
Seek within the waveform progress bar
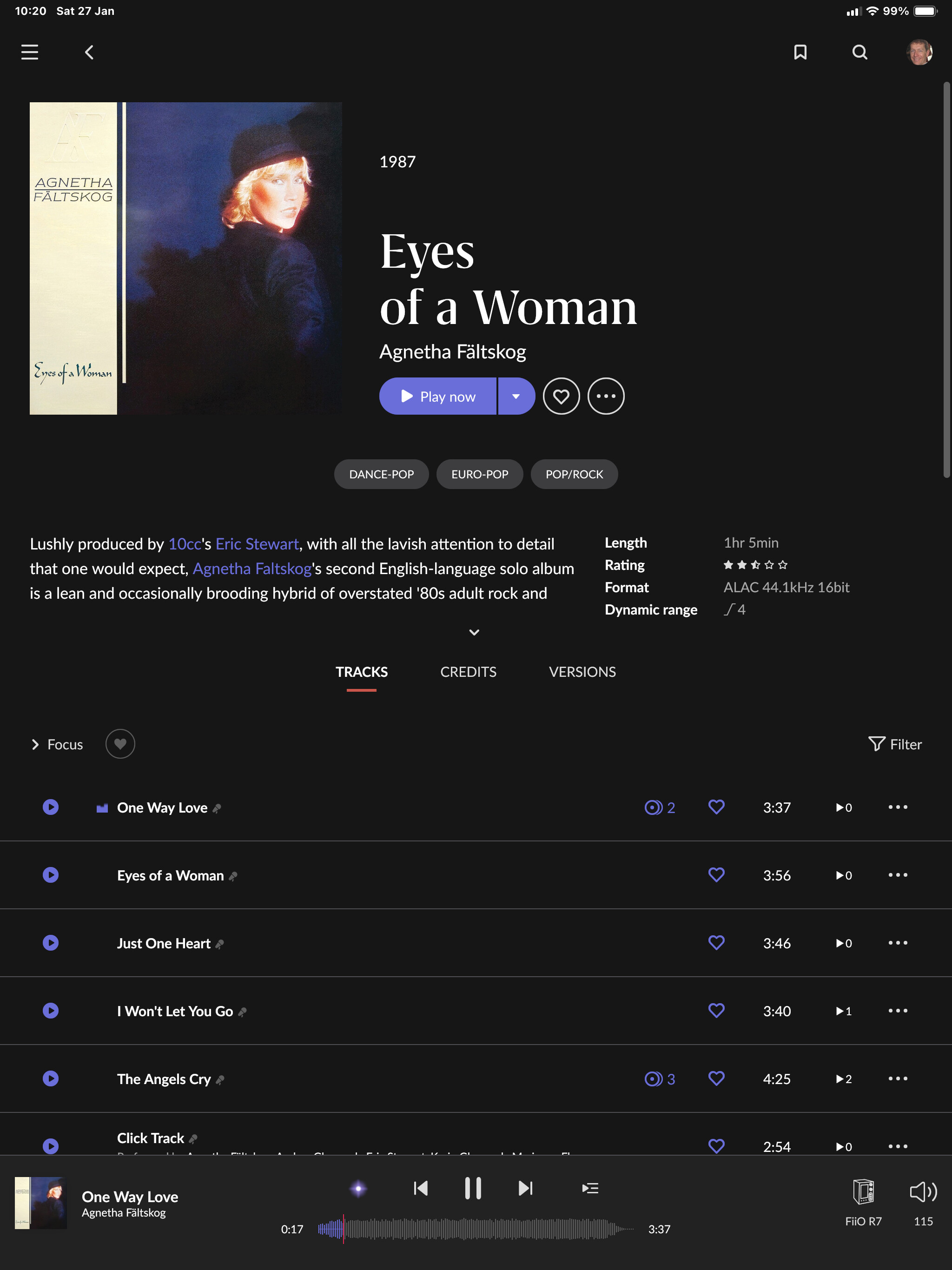476,1229
